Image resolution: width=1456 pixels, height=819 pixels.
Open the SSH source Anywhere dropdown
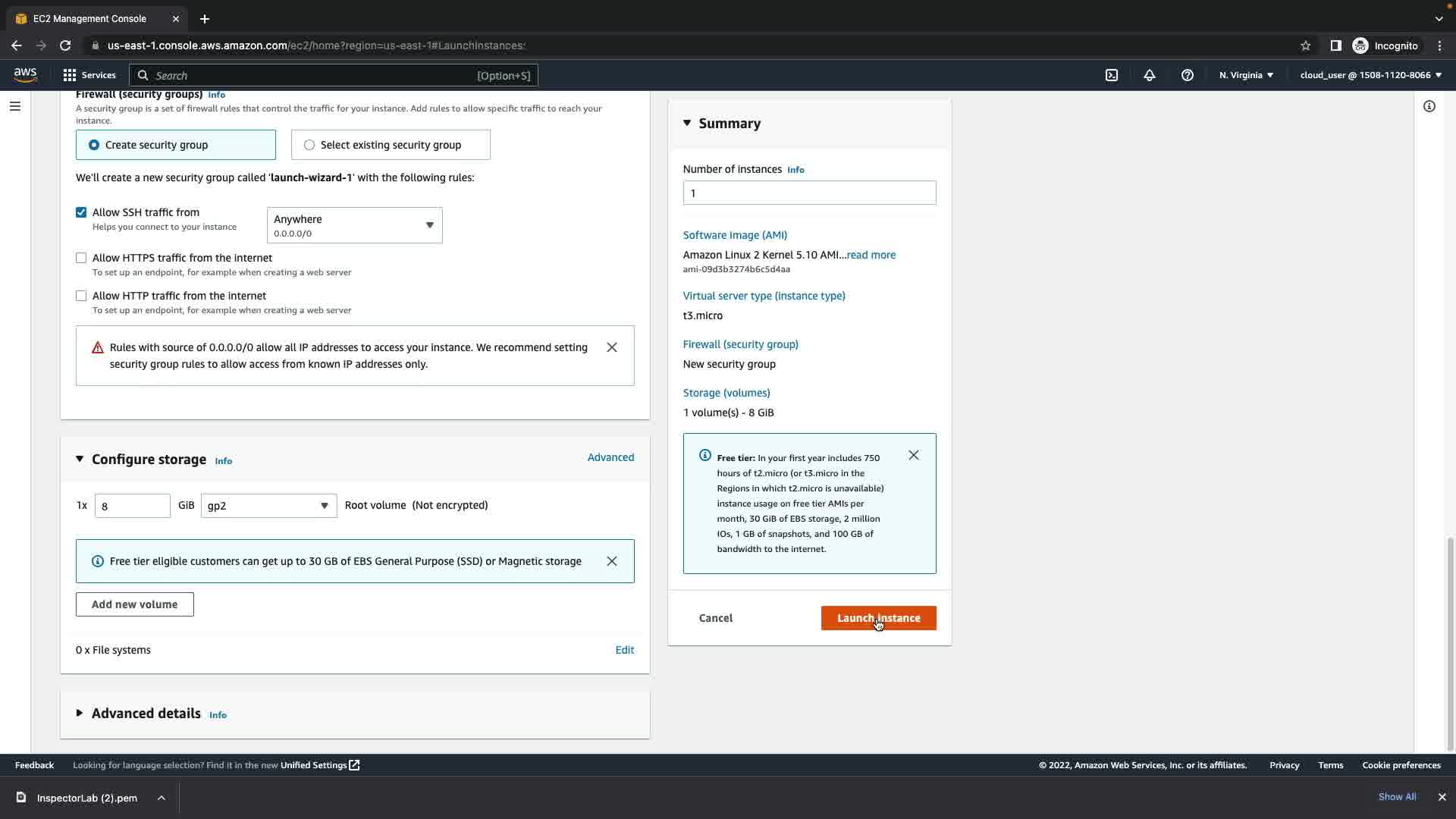[354, 225]
